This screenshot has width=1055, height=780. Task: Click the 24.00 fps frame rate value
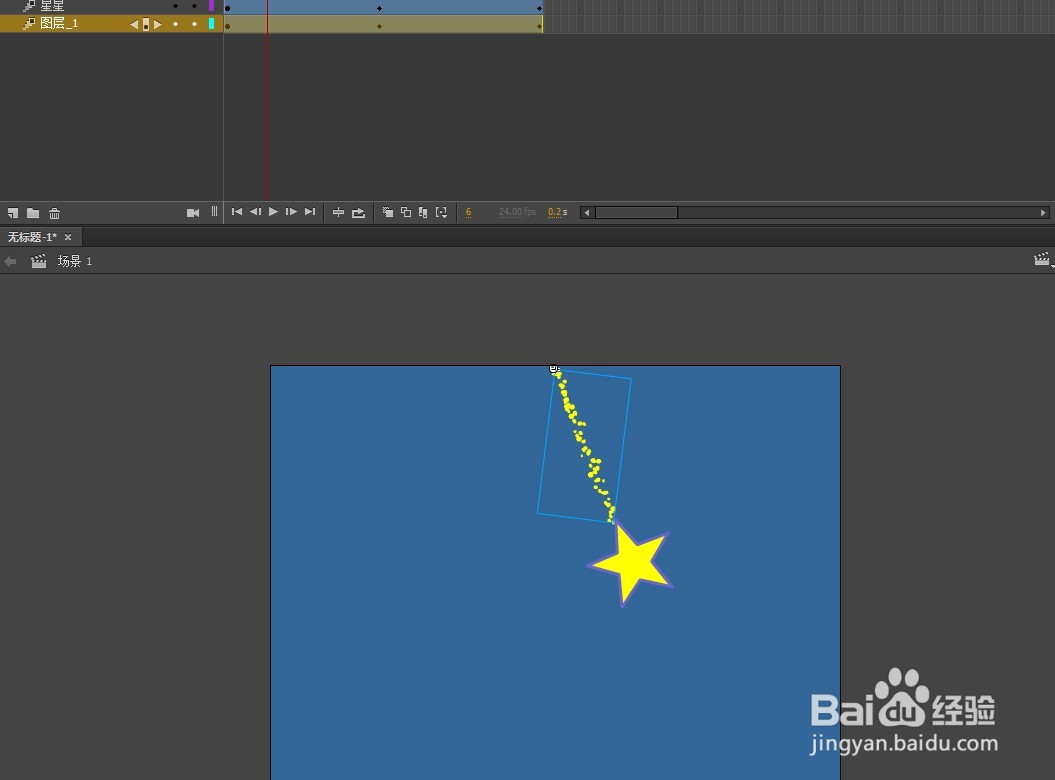click(x=517, y=212)
